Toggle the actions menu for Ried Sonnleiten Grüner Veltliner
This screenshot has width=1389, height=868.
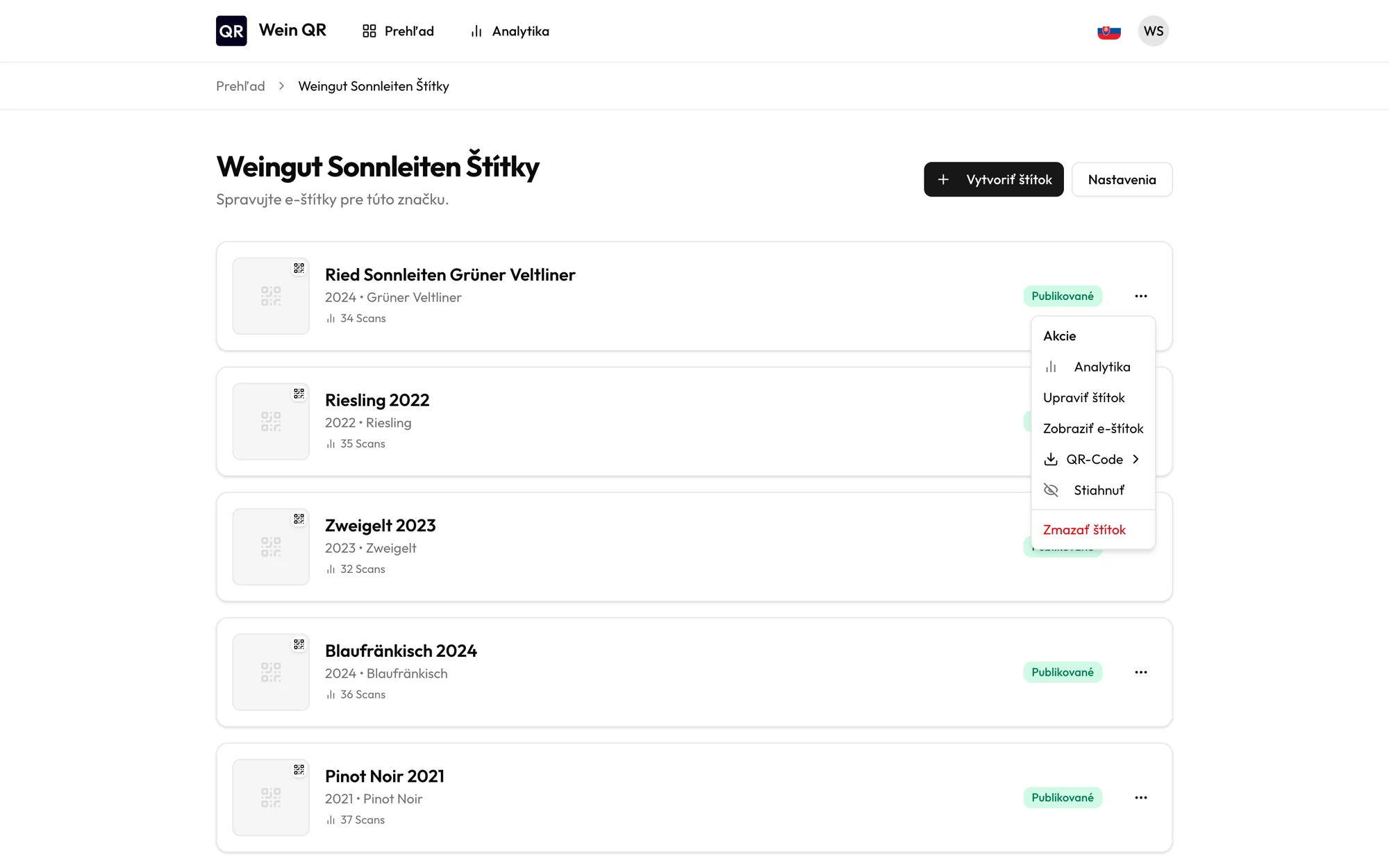1141,296
